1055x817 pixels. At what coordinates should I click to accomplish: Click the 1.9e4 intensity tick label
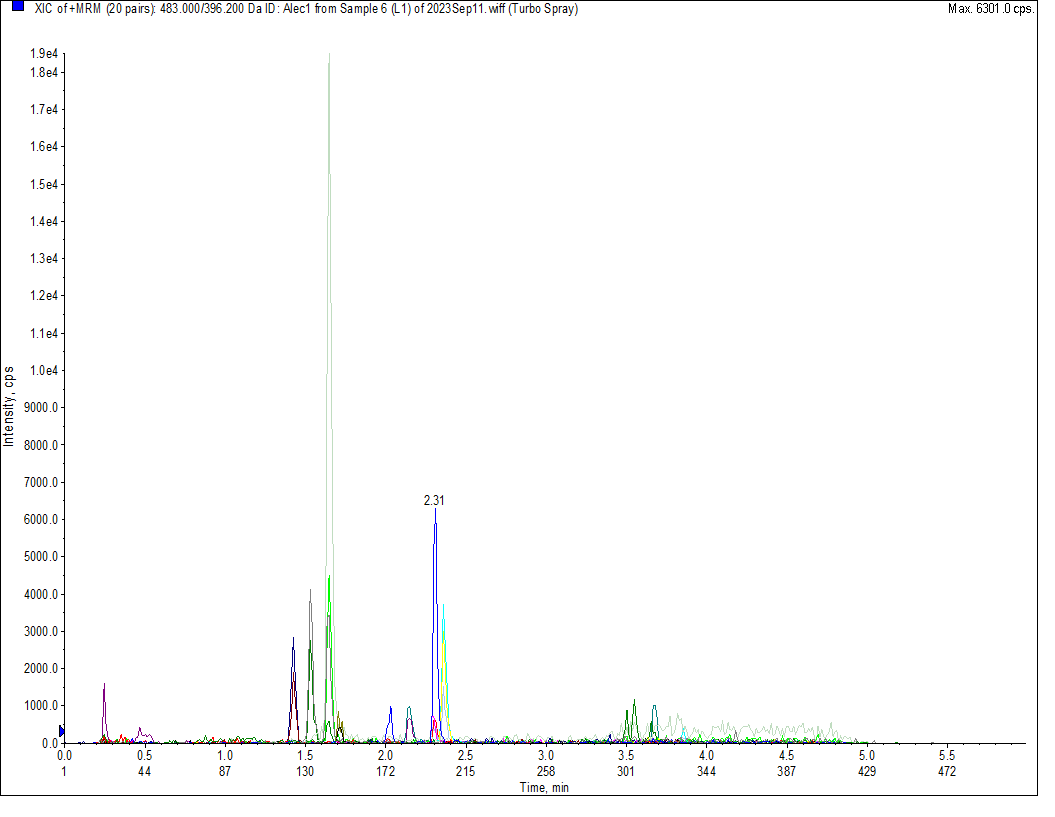coord(44,54)
